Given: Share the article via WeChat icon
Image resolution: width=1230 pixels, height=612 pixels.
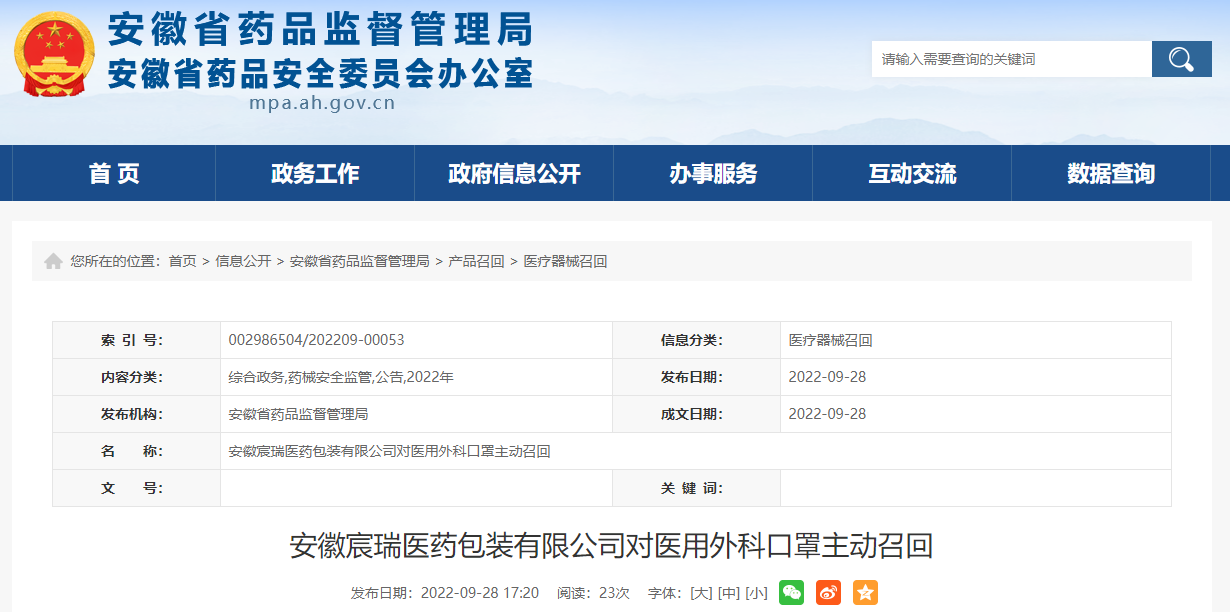Looking at the screenshot, I should click(791, 592).
